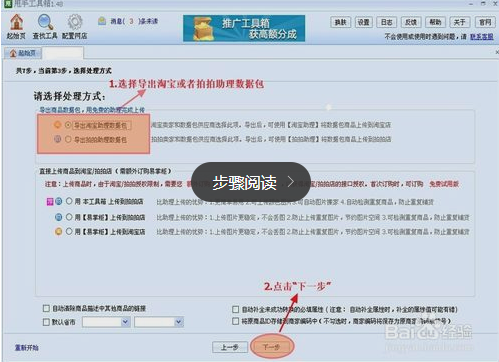499x362 pixels.
Task: Open the 步骤阅读 overlay button
Action: 251,182
